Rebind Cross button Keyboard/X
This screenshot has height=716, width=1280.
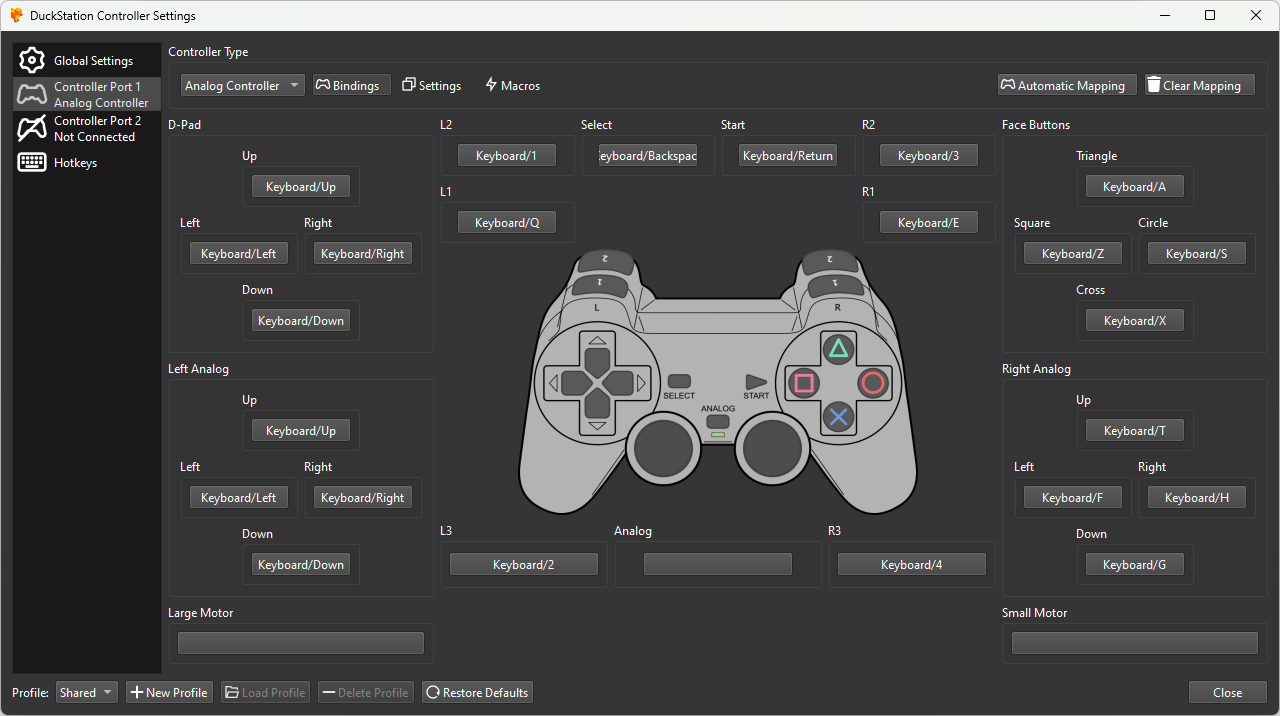(x=1135, y=321)
